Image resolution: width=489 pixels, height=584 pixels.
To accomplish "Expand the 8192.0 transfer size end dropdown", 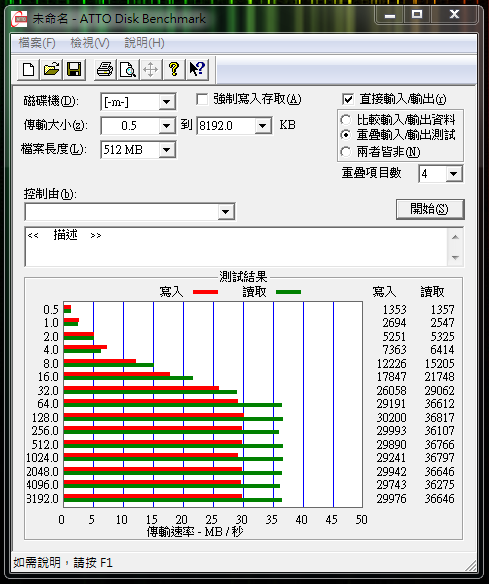I will pos(263,126).
